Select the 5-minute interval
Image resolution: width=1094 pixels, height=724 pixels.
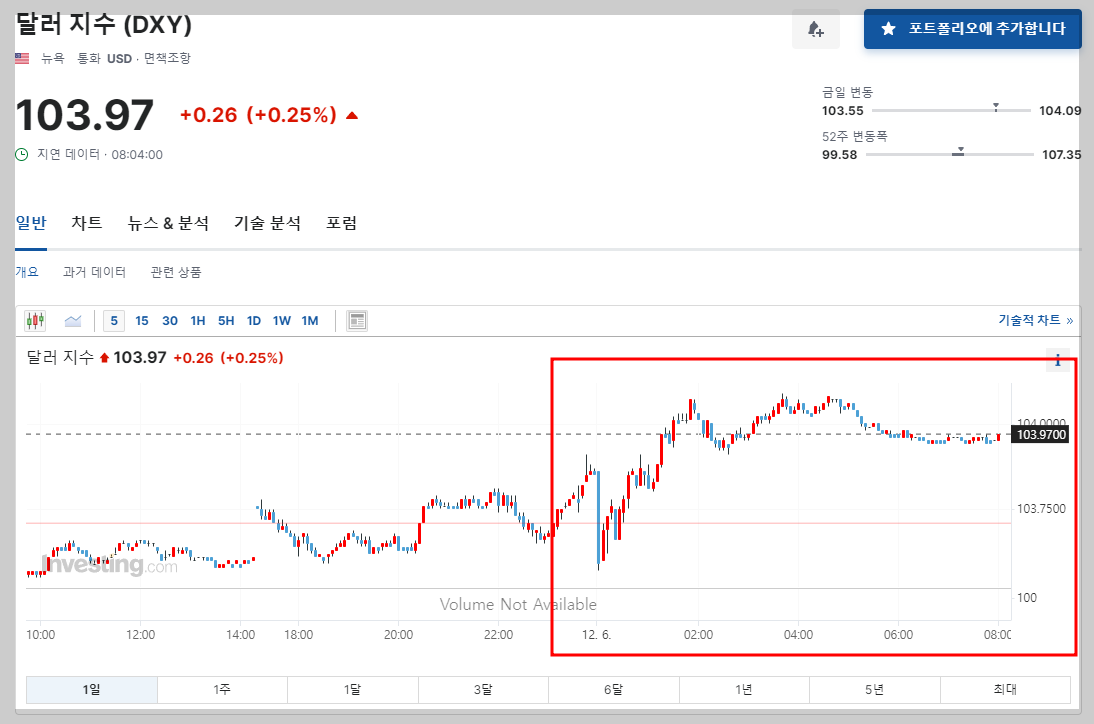114,321
